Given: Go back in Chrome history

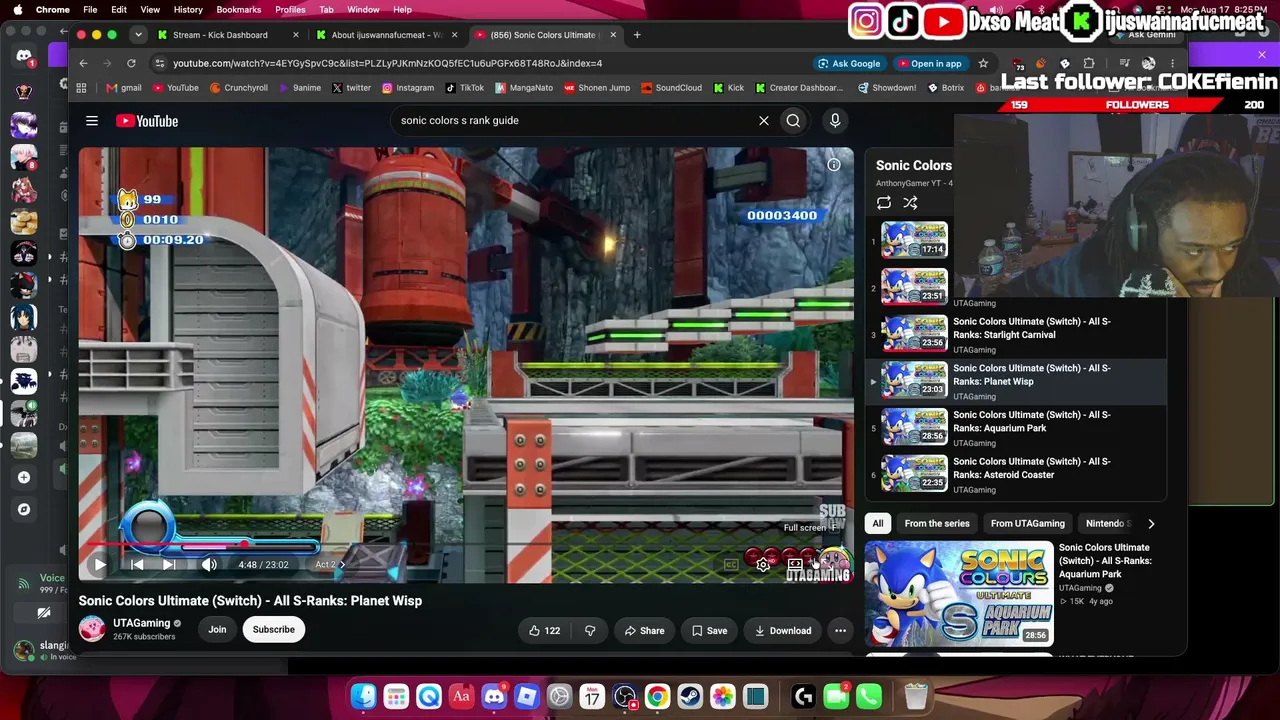Looking at the screenshot, I should pos(84,63).
